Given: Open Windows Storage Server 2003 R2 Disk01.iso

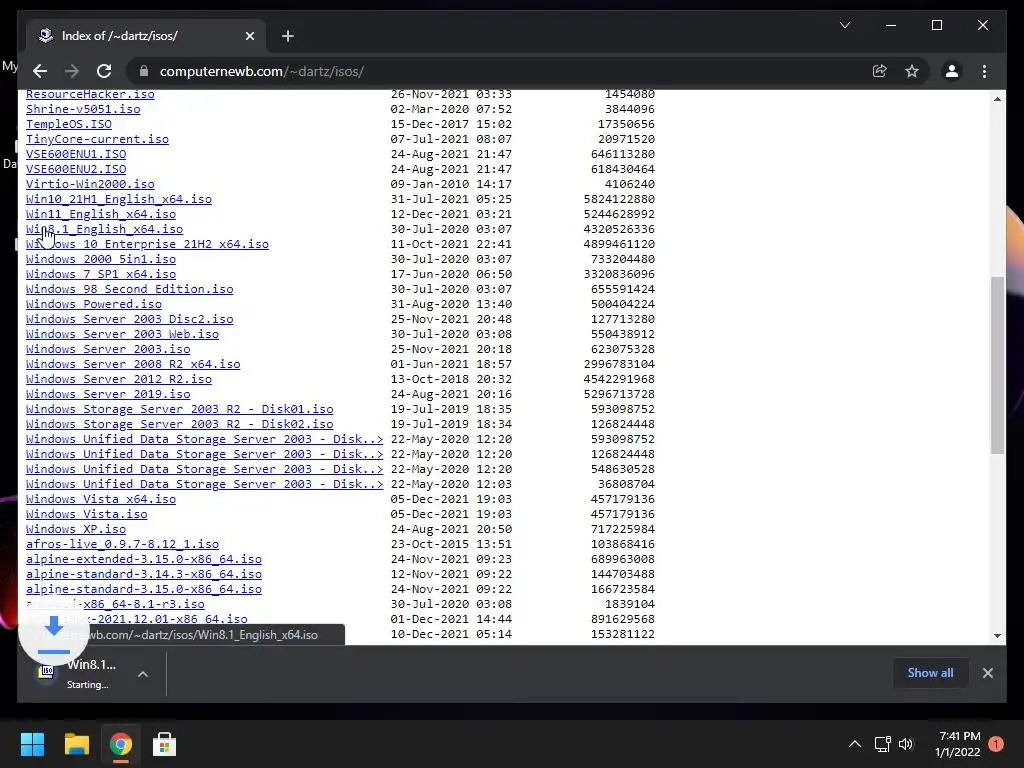Looking at the screenshot, I should click(x=180, y=409).
